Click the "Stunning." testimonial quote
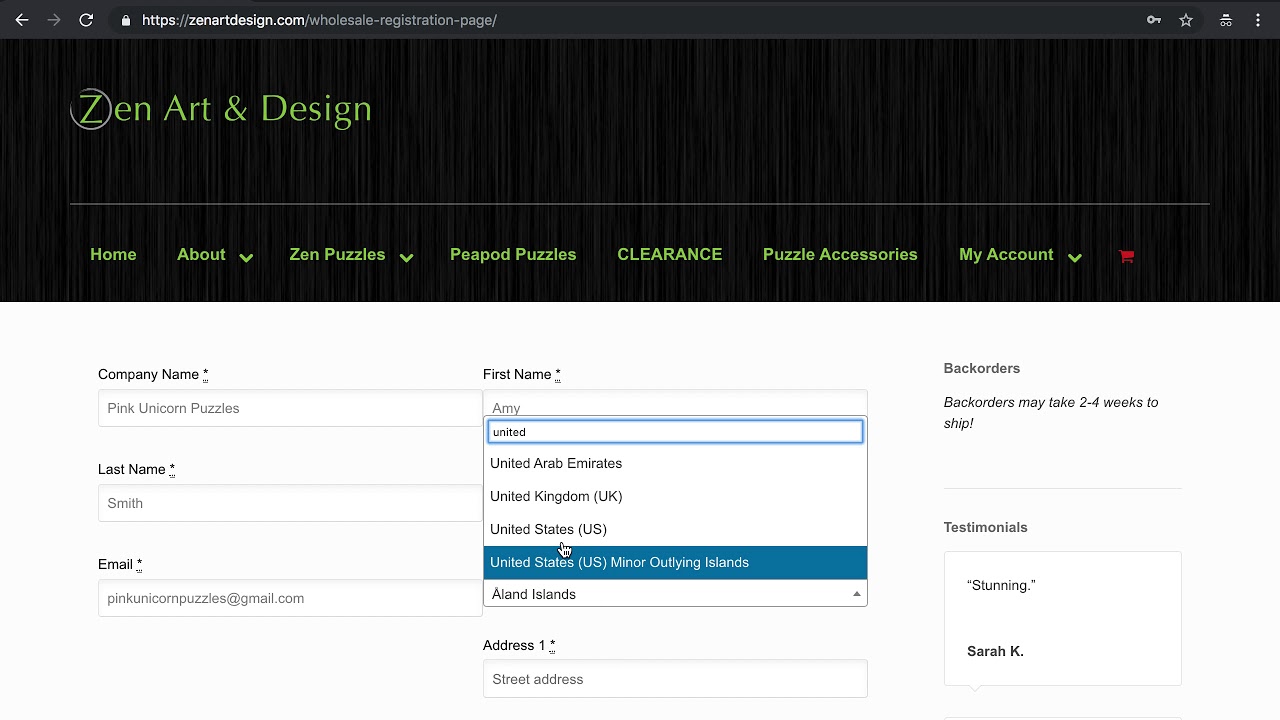The width and height of the screenshot is (1280, 720). [1001, 585]
